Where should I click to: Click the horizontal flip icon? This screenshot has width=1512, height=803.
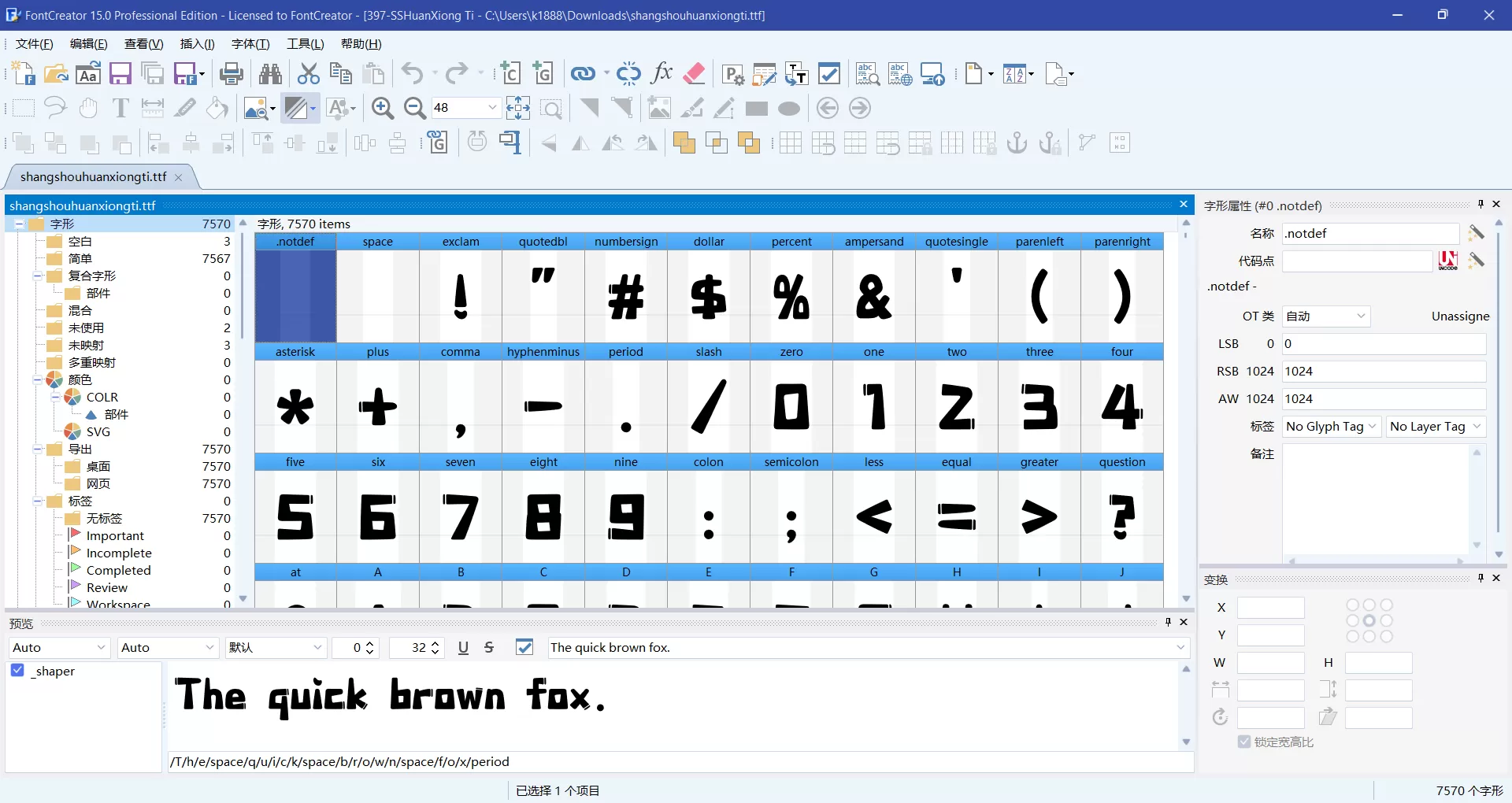coord(580,142)
